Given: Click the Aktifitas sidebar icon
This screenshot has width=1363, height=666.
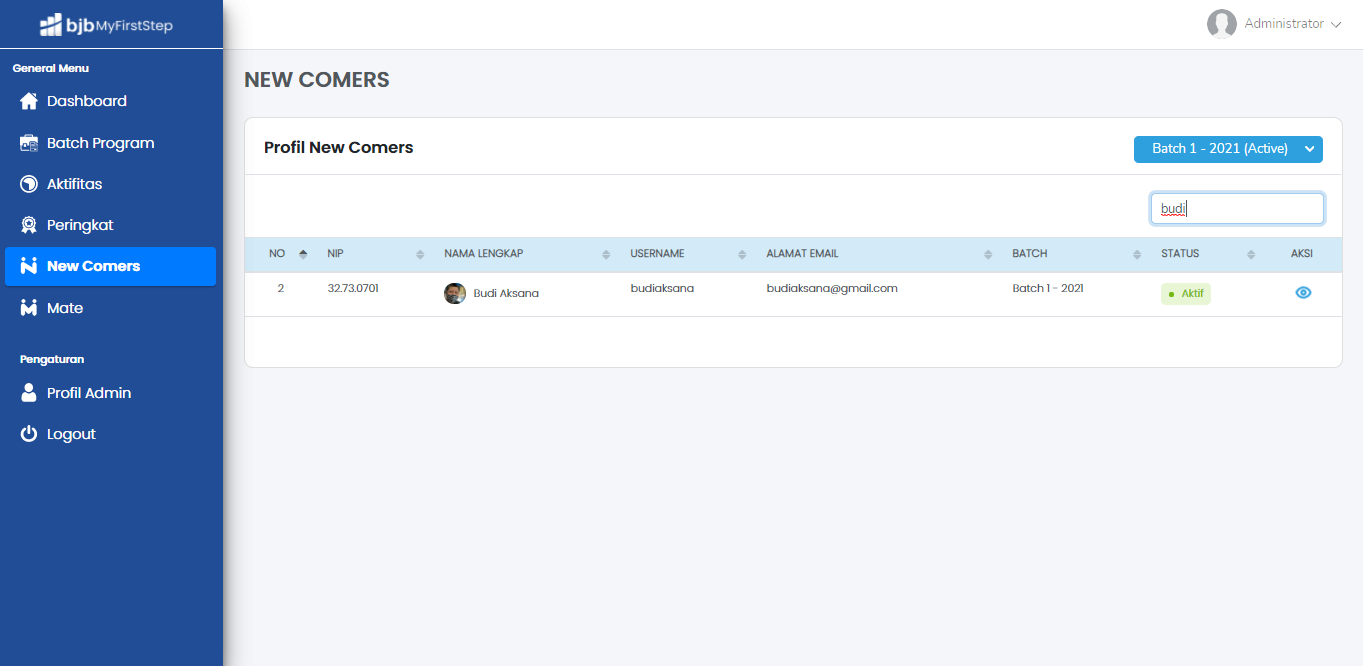Looking at the screenshot, I should click(x=29, y=184).
